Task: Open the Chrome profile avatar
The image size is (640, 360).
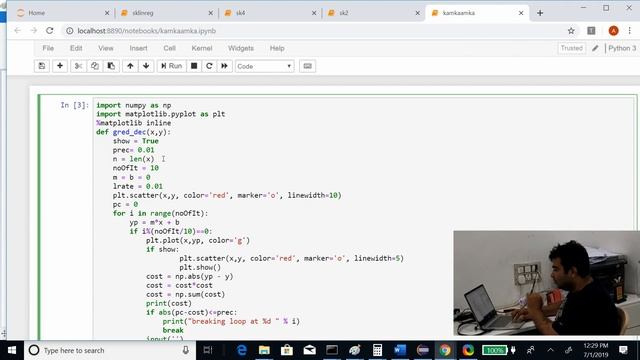Action: pos(613,31)
